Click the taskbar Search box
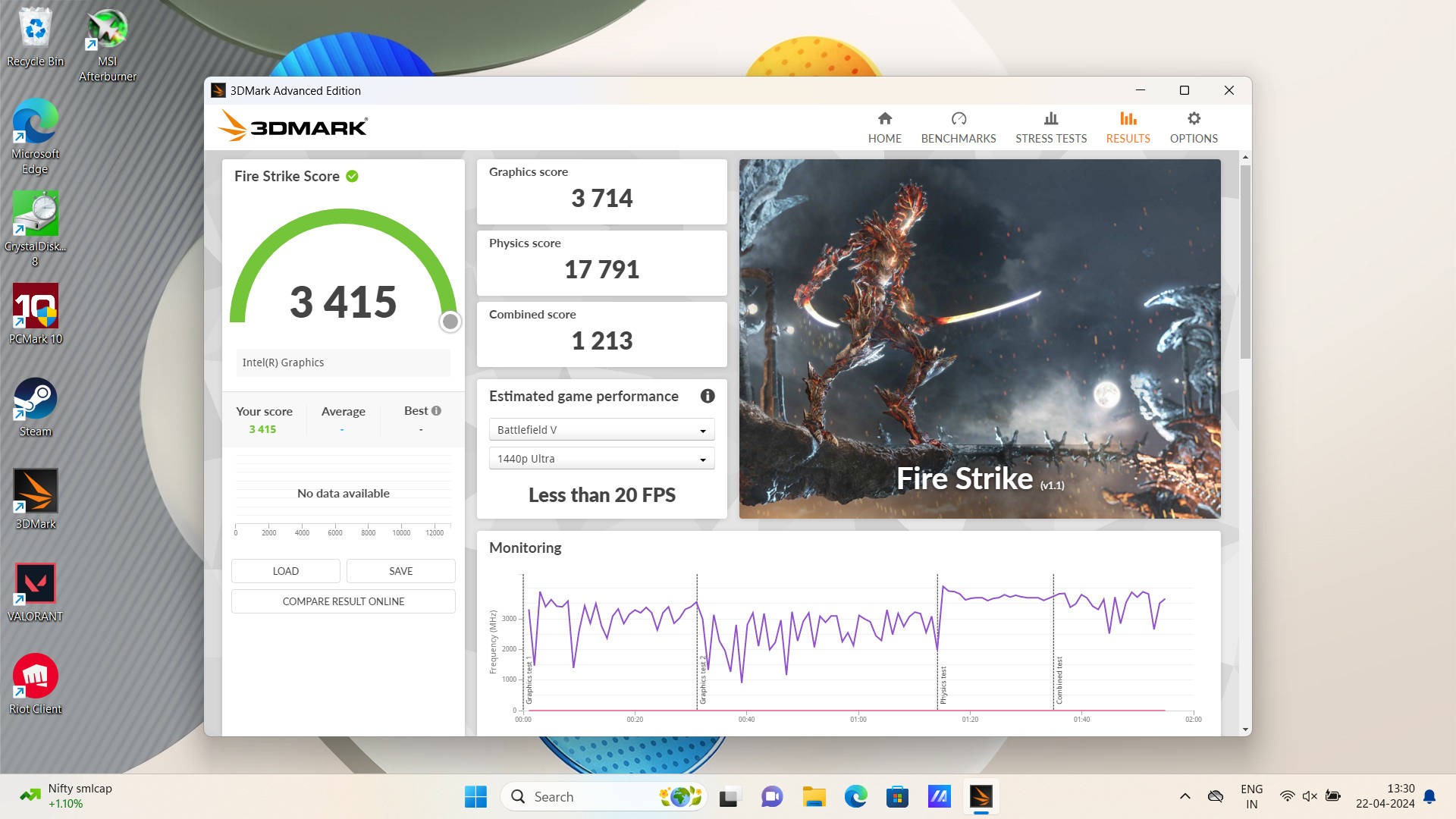Image resolution: width=1456 pixels, height=819 pixels. (x=584, y=797)
